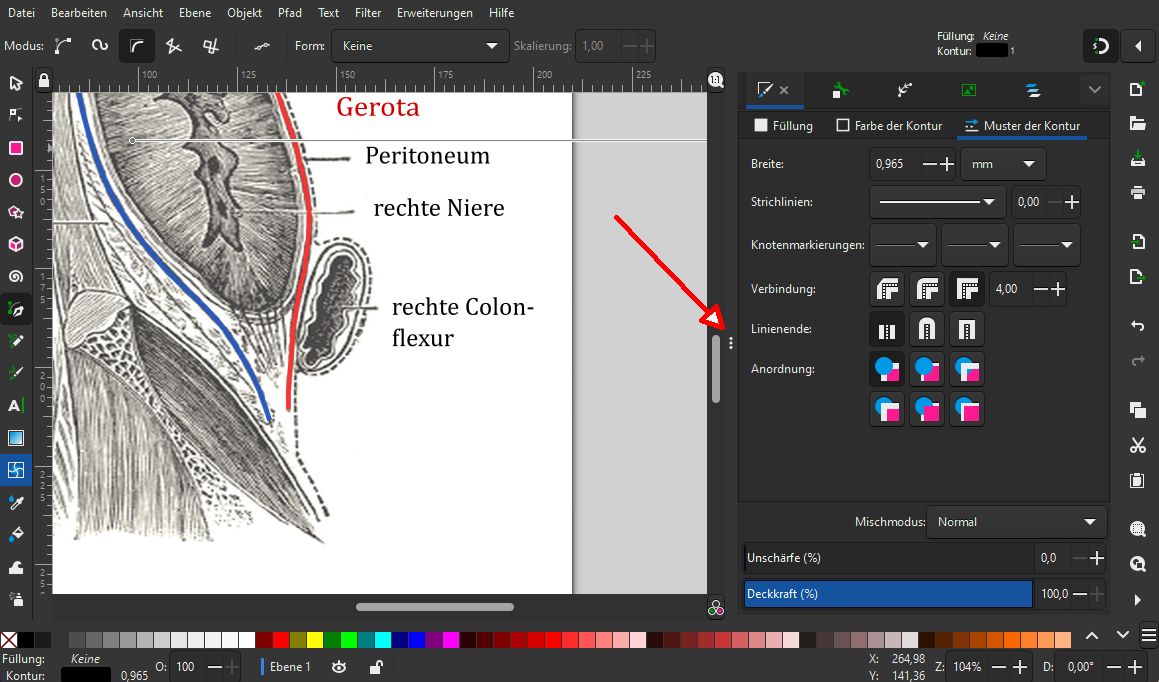Open the Strichlinien dash pattern dropdown
The height and width of the screenshot is (682, 1159).
coord(937,202)
